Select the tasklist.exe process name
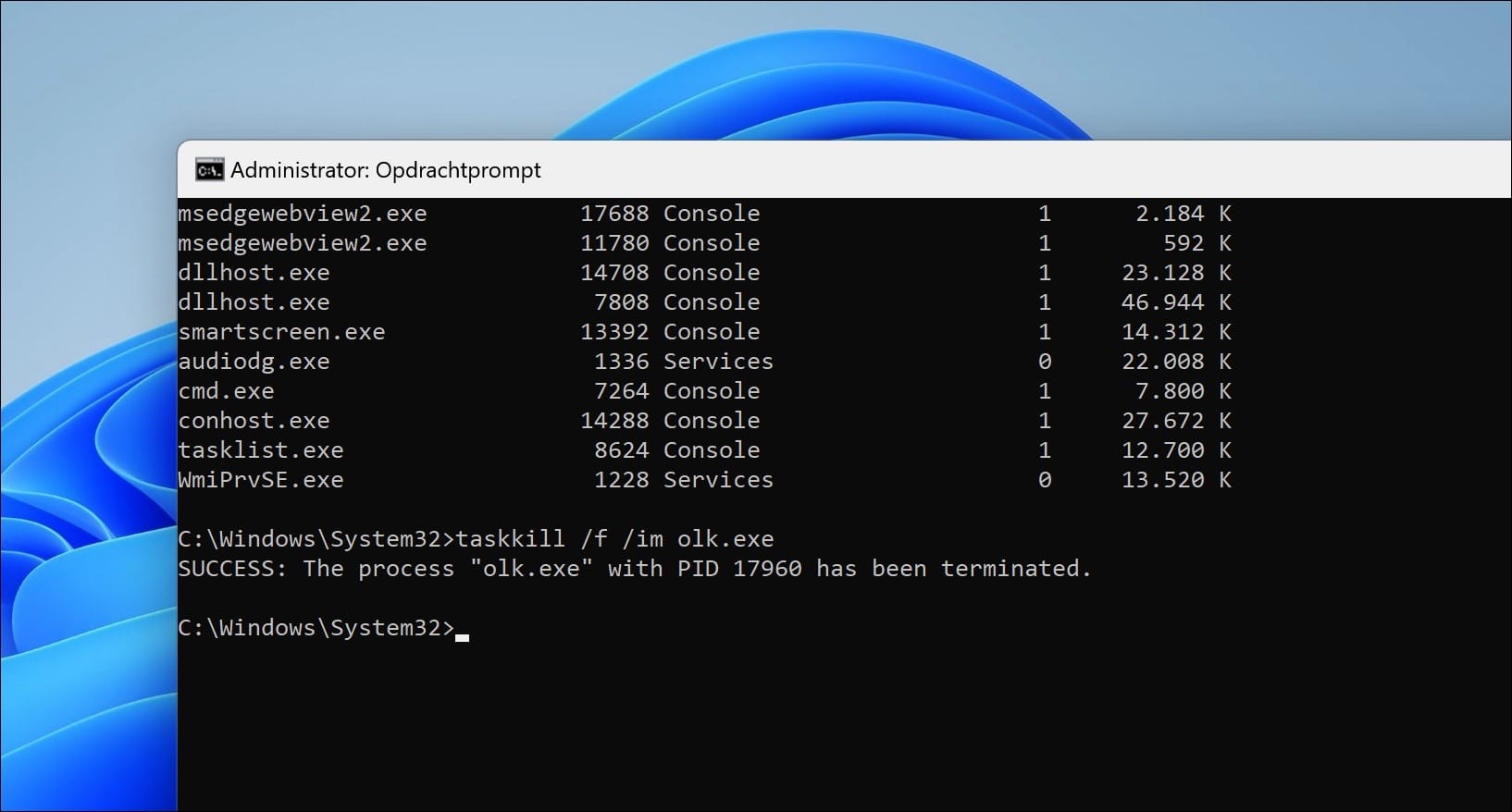Image resolution: width=1512 pixels, height=812 pixels. pyautogui.click(x=261, y=450)
